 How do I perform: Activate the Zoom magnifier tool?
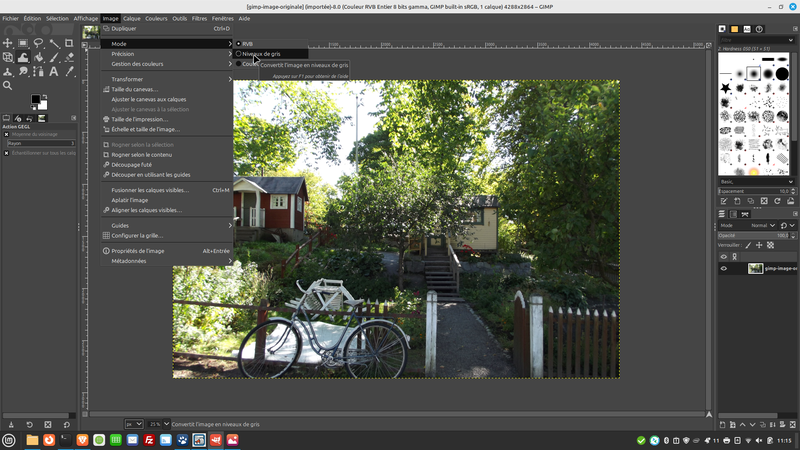pos(8,85)
